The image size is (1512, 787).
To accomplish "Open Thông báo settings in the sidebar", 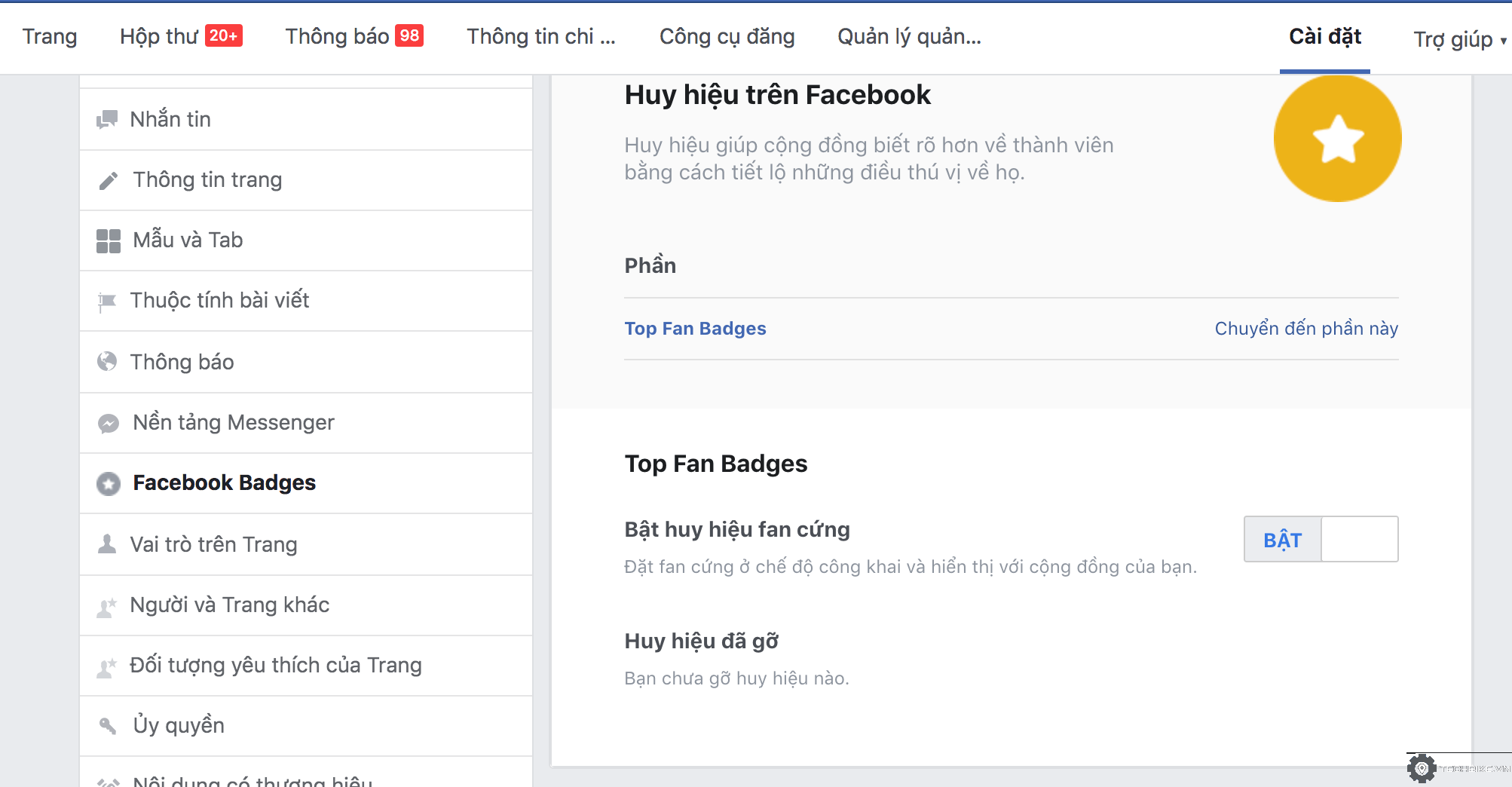I will tap(306, 362).
